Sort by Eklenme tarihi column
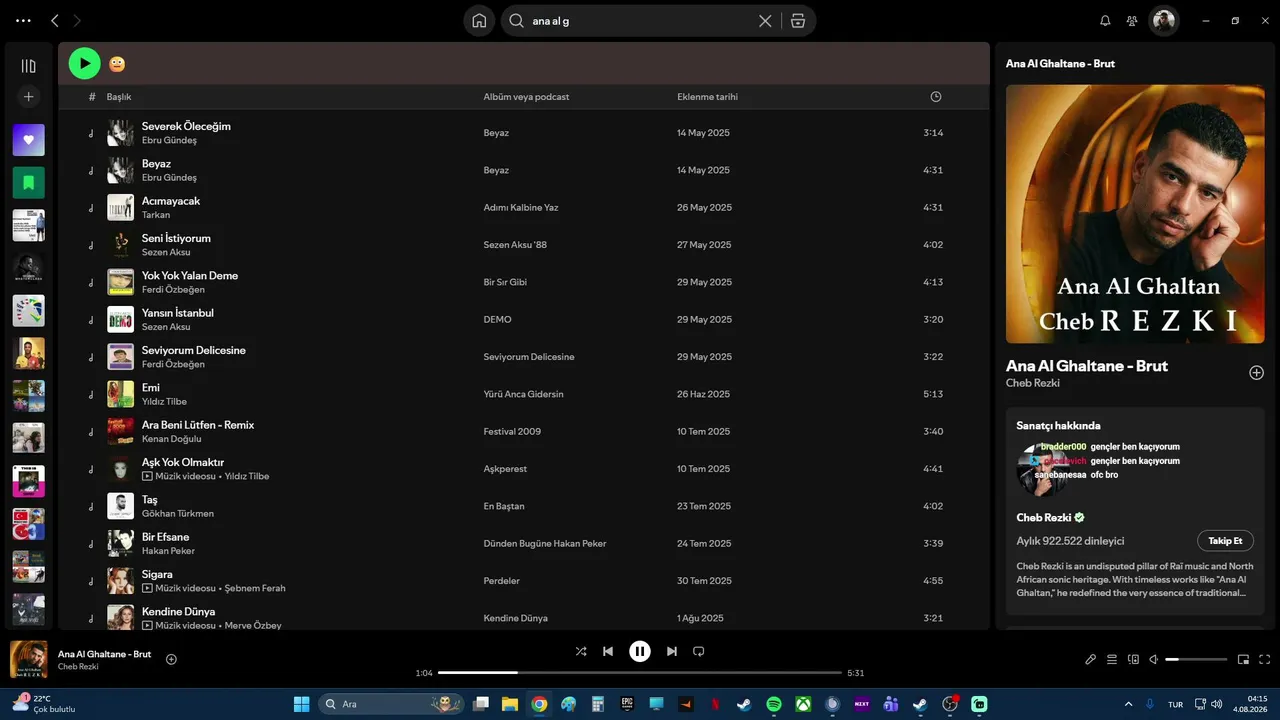Image resolution: width=1280 pixels, height=720 pixels. tap(707, 97)
